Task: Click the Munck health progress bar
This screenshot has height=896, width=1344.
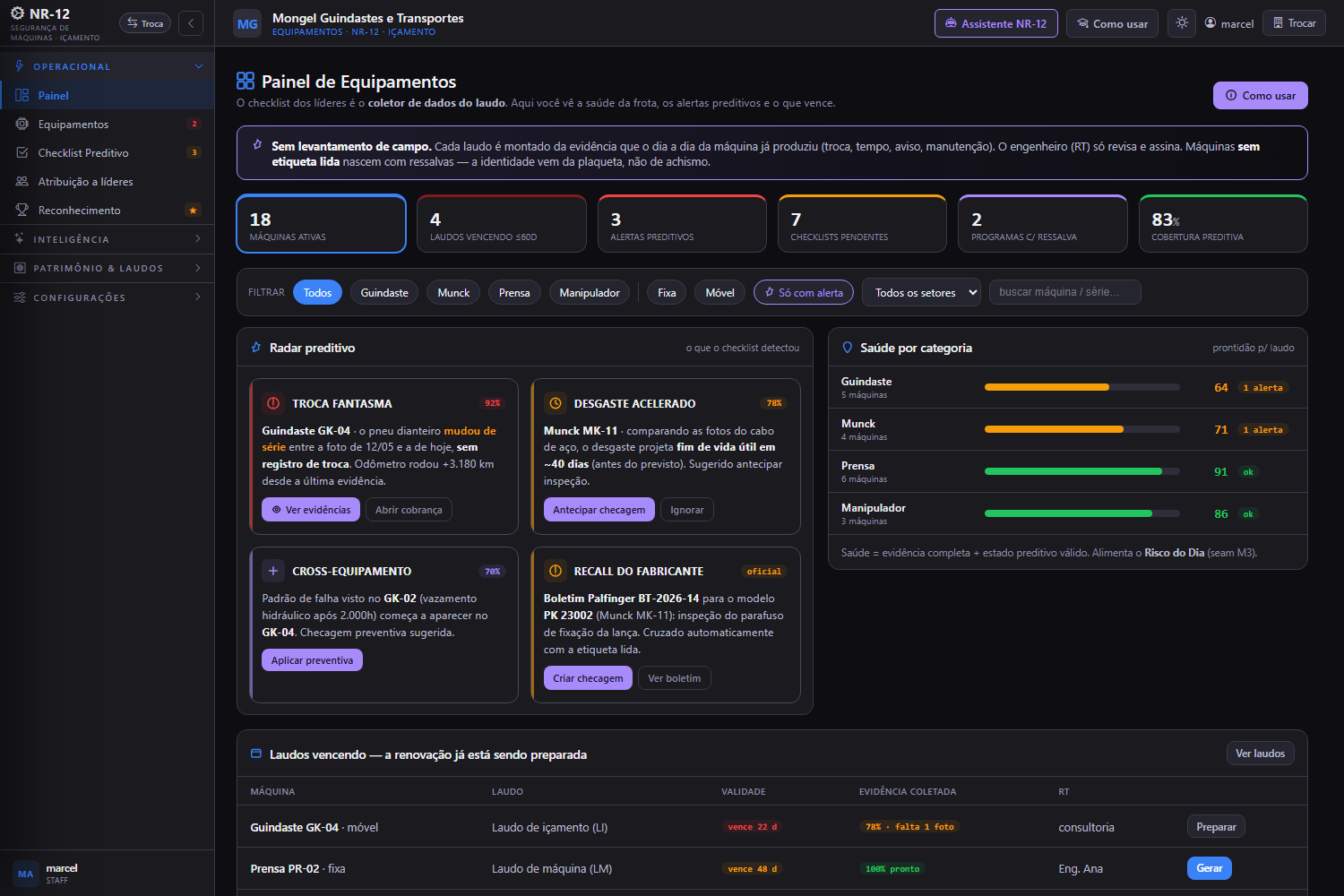Action: pyautogui.click(x=1081, y=429)
